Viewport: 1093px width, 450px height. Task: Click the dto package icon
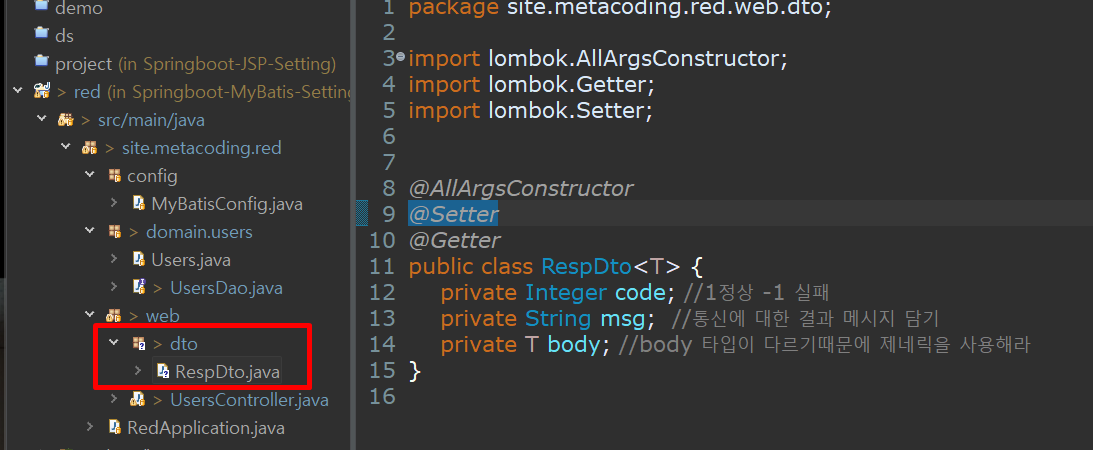point(138,343)
